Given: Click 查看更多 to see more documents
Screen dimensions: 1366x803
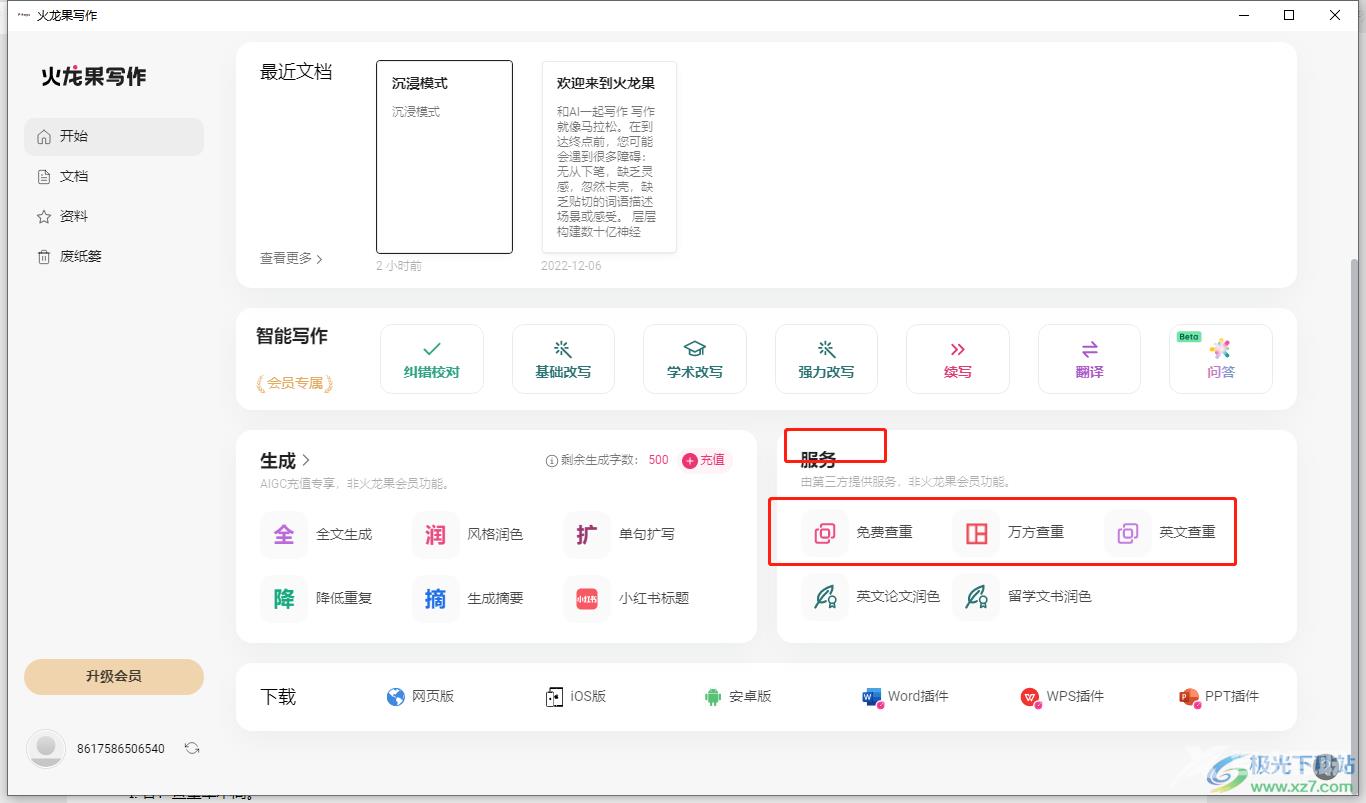Looking at the screenshot, I should click(x=291, y=258).
